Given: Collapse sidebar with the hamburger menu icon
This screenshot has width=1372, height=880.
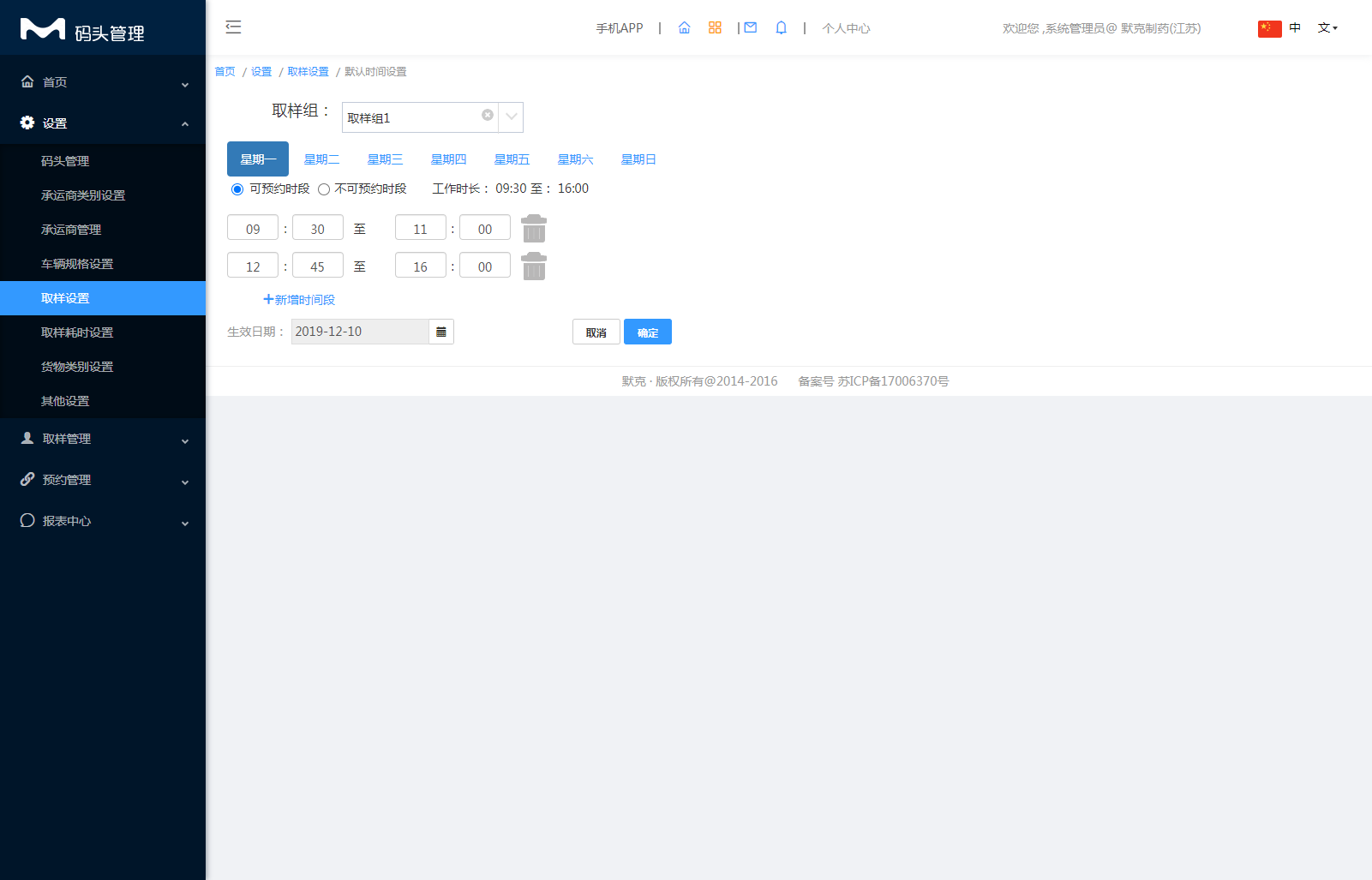Looking at the screenshot, I should point(233,27).
